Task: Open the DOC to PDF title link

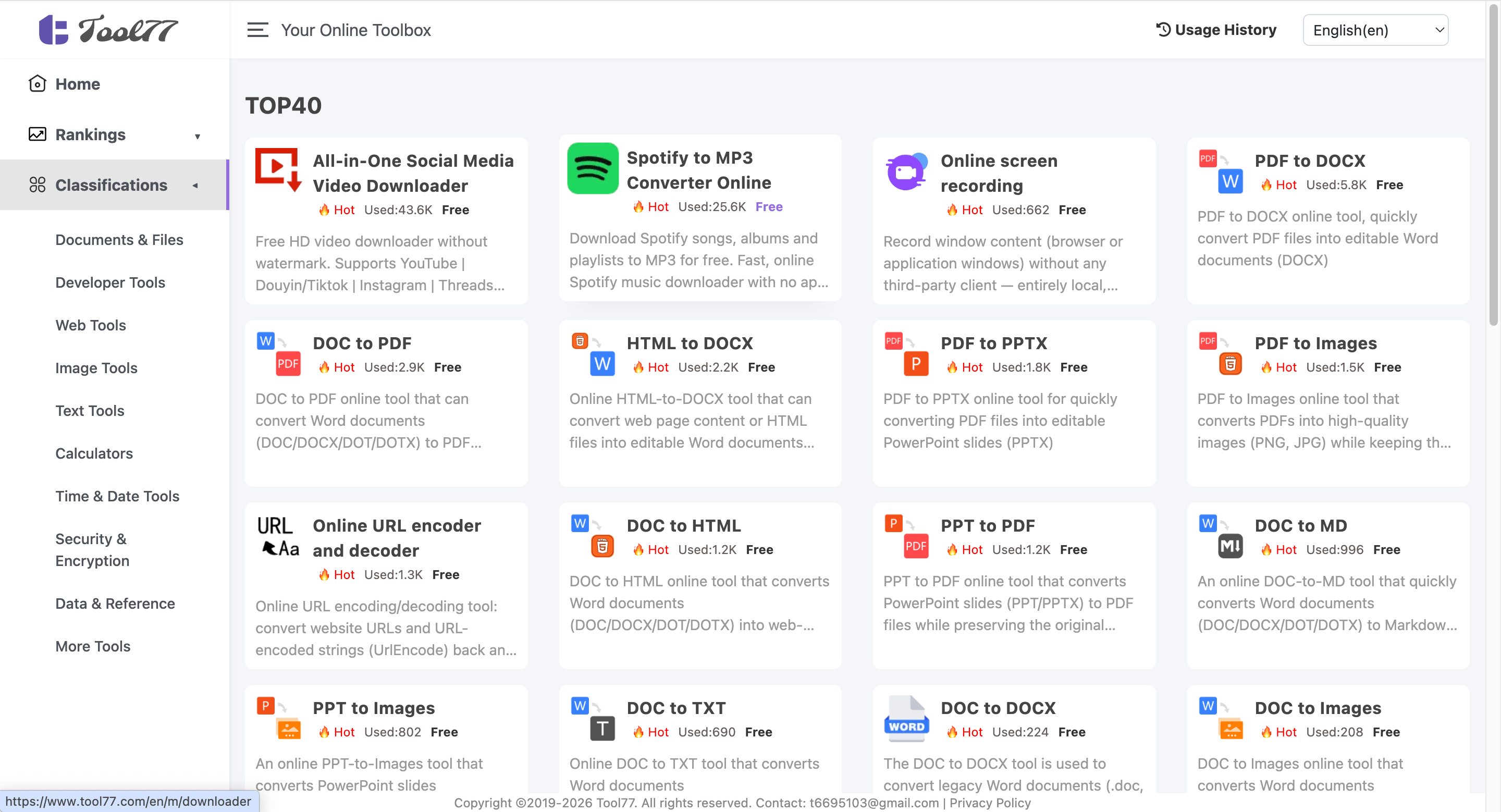Action: (x=362, y=343)
